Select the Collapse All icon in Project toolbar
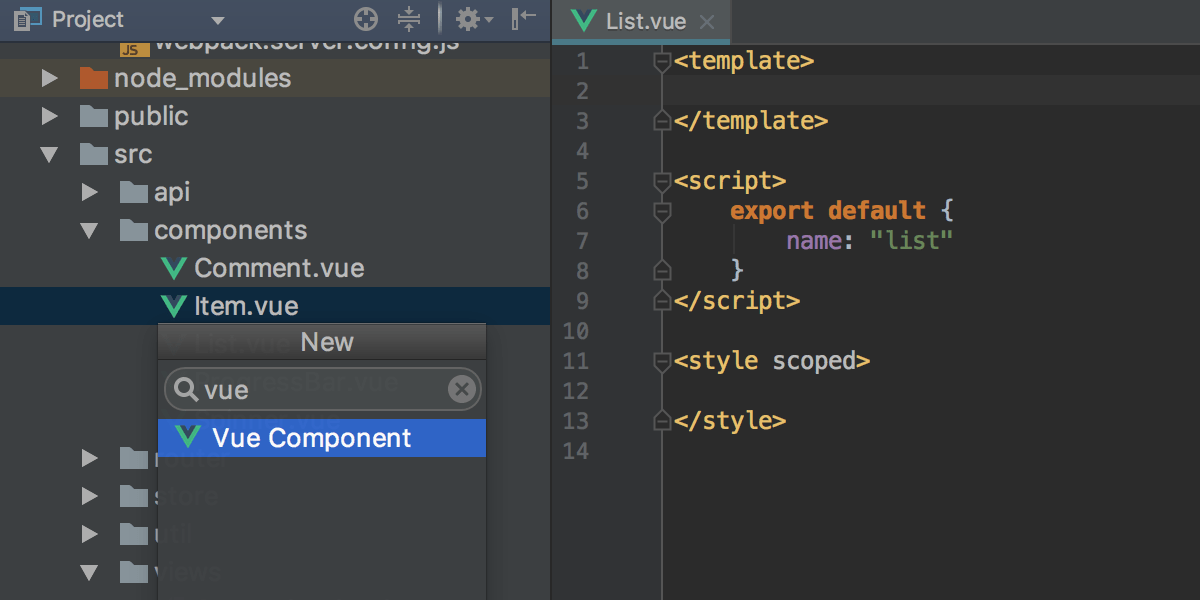The height and width of the screenshot is (600, 1200). (x=409, y=19)
